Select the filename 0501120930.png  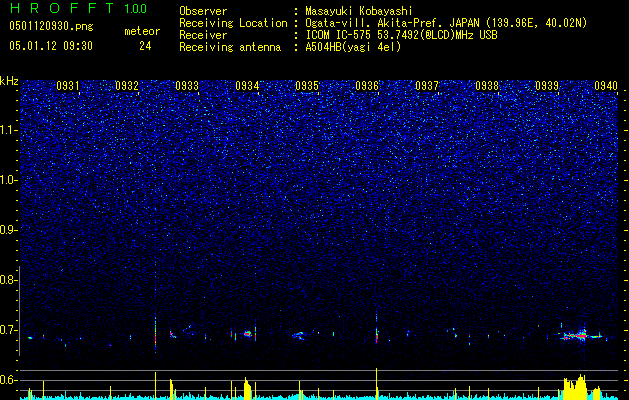(x=51, y=27)
